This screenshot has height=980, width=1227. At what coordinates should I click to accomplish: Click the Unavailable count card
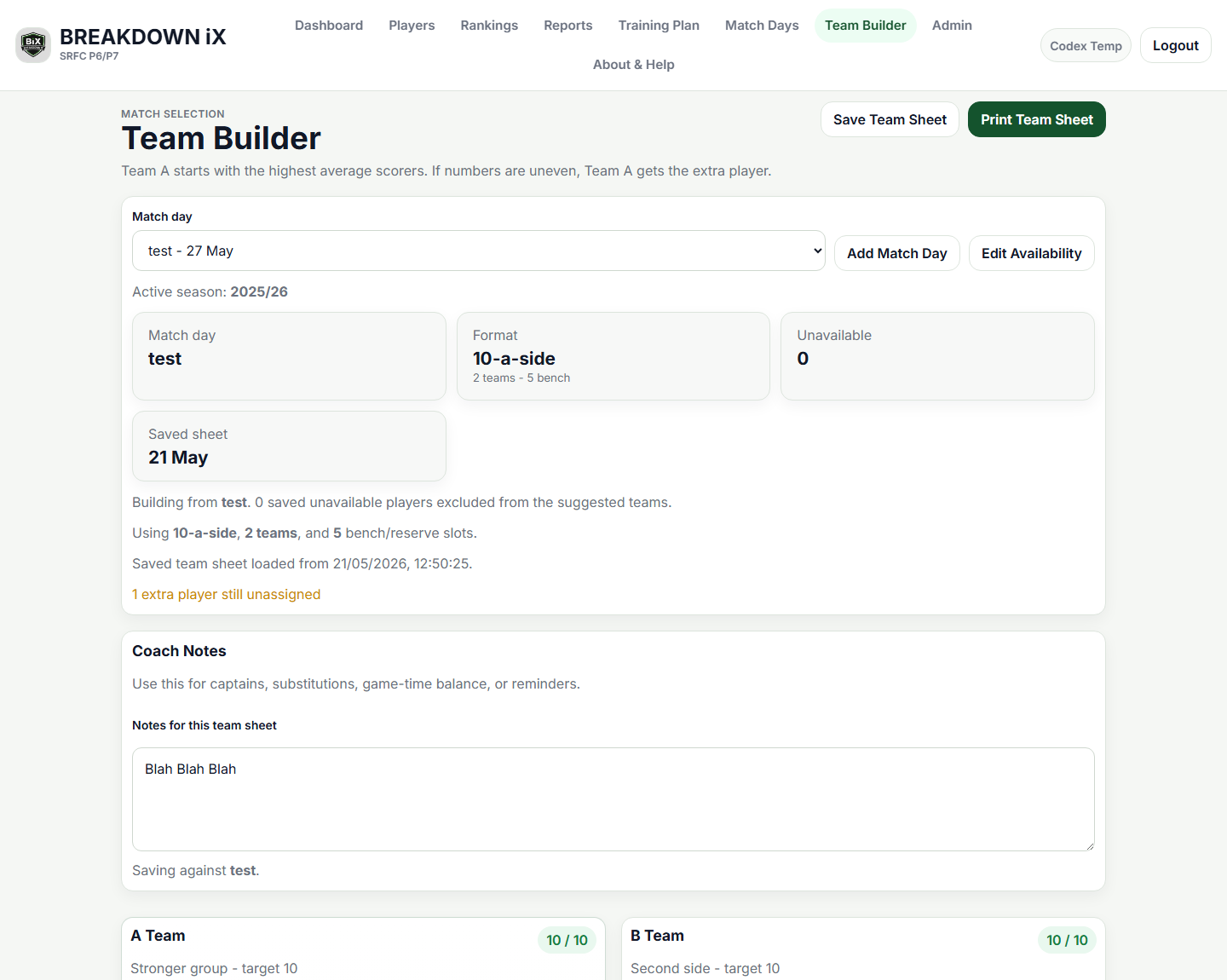pos(937,356)
